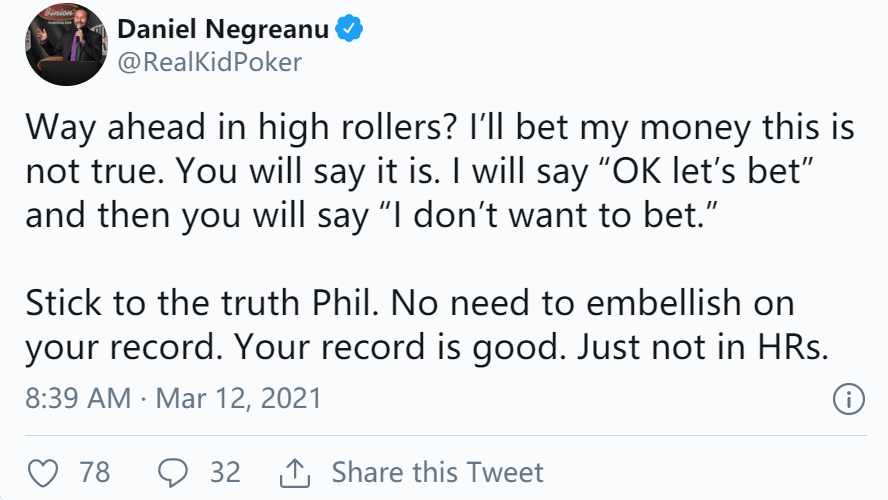Screen dimensions: 888x500
Task: Open replies via the speech bubble icon
Action: click(173, 472)
